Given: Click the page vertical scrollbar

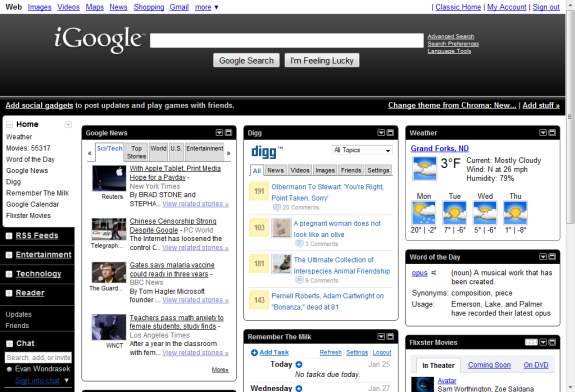Looking at the screenshot, I should coord(570,117).
